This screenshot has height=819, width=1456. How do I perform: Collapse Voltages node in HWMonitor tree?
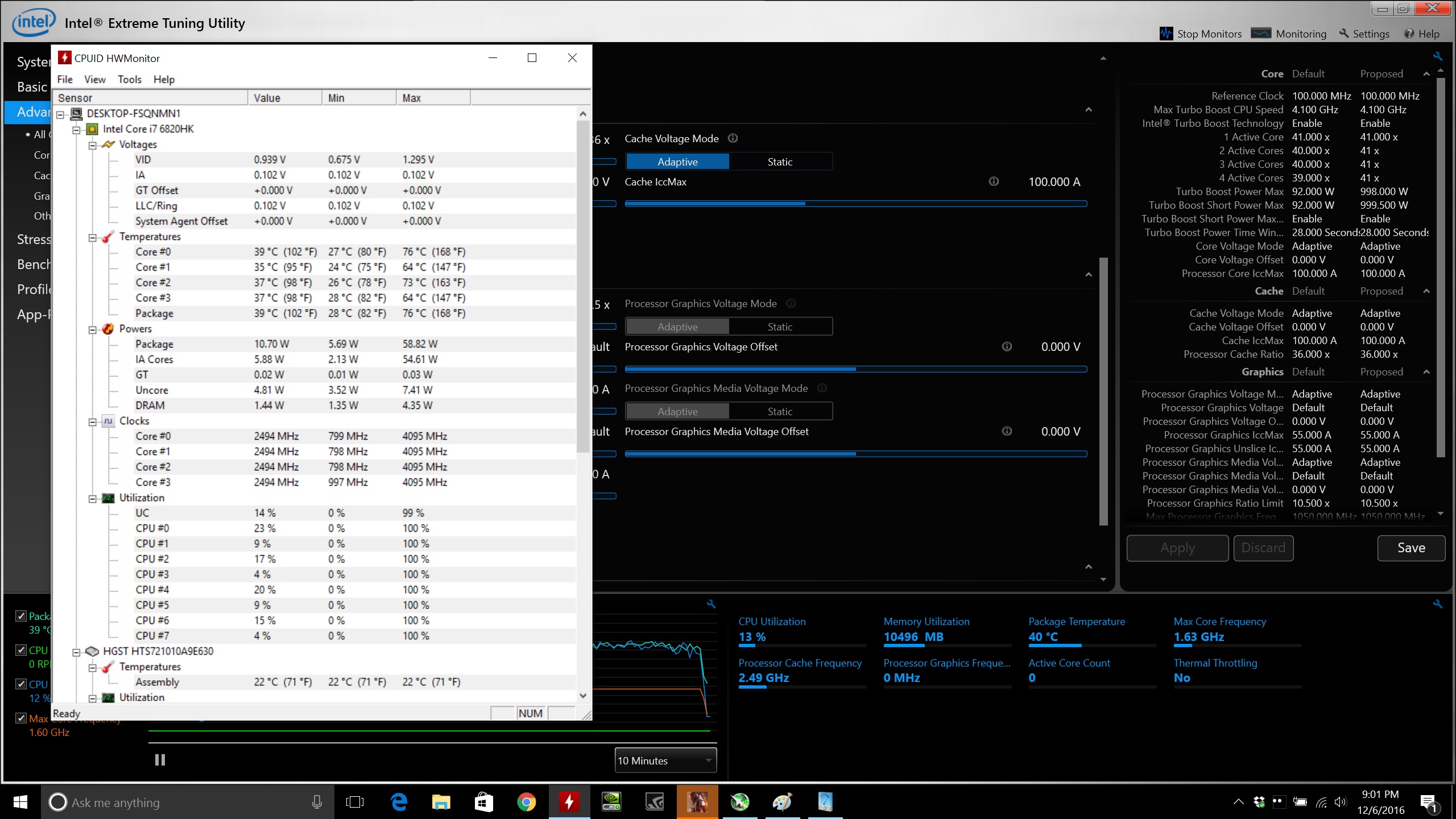(92, 145)
